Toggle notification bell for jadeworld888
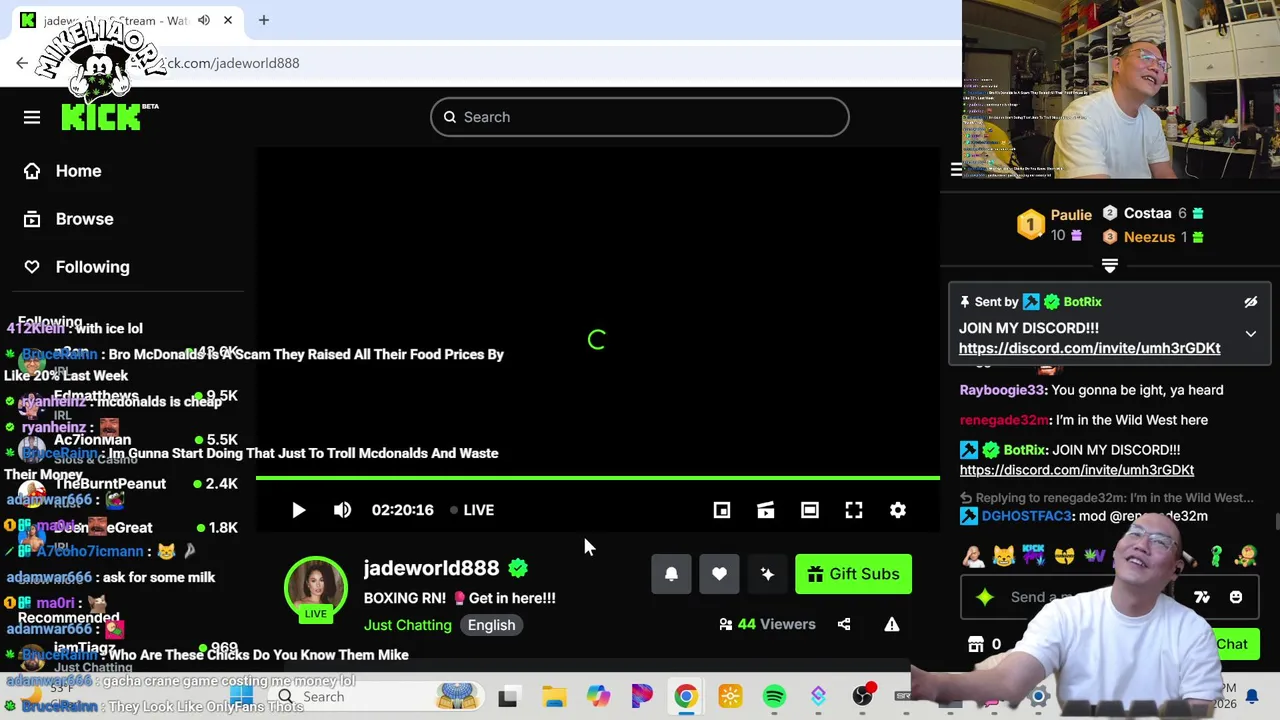Image resolution: width=1280 pixels, height=720 pixels. [671, 574]
